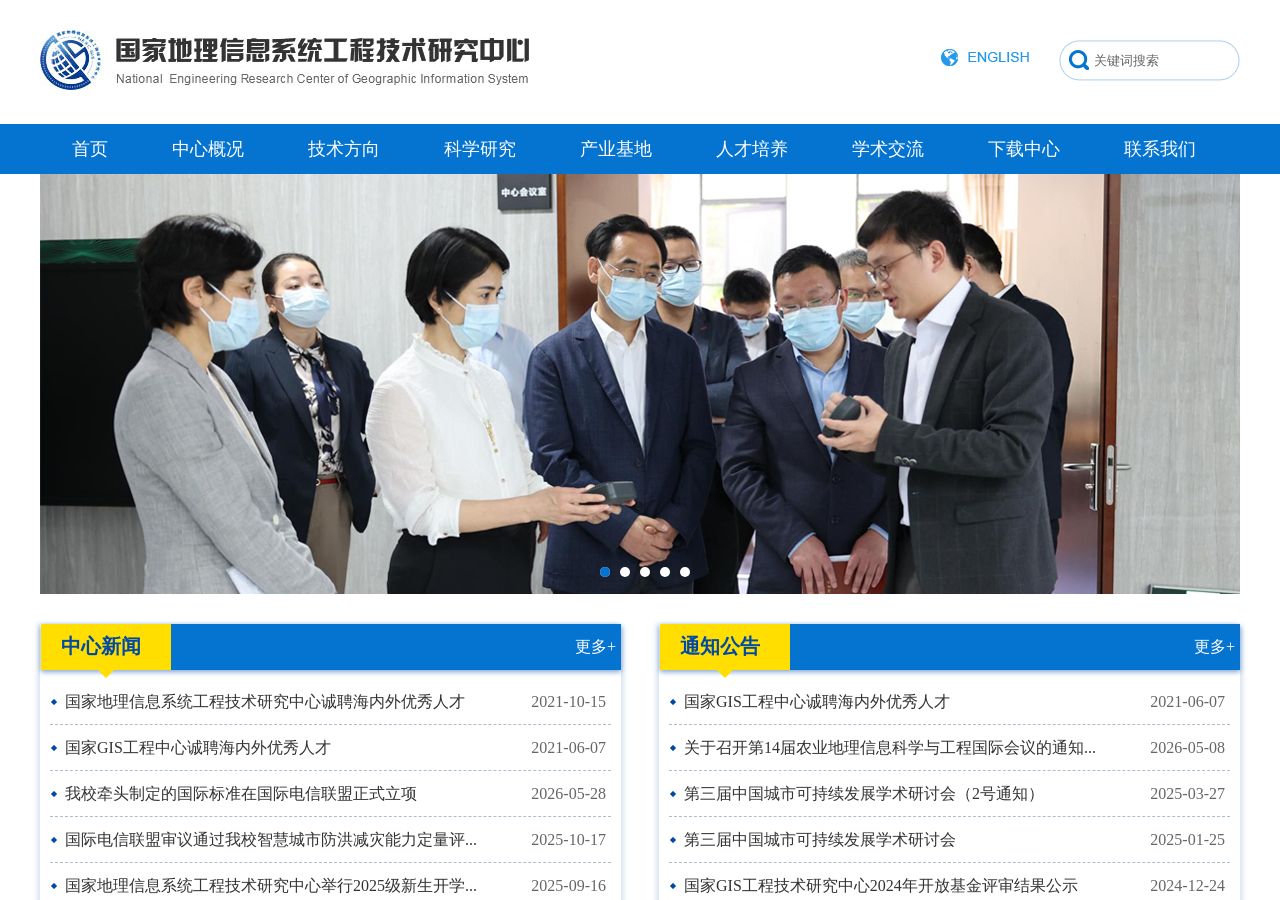This screenshot has height=900, width=1280.
Task: Click the date 2024-12-24 in 通知公告
Action: click(1187, 886)
